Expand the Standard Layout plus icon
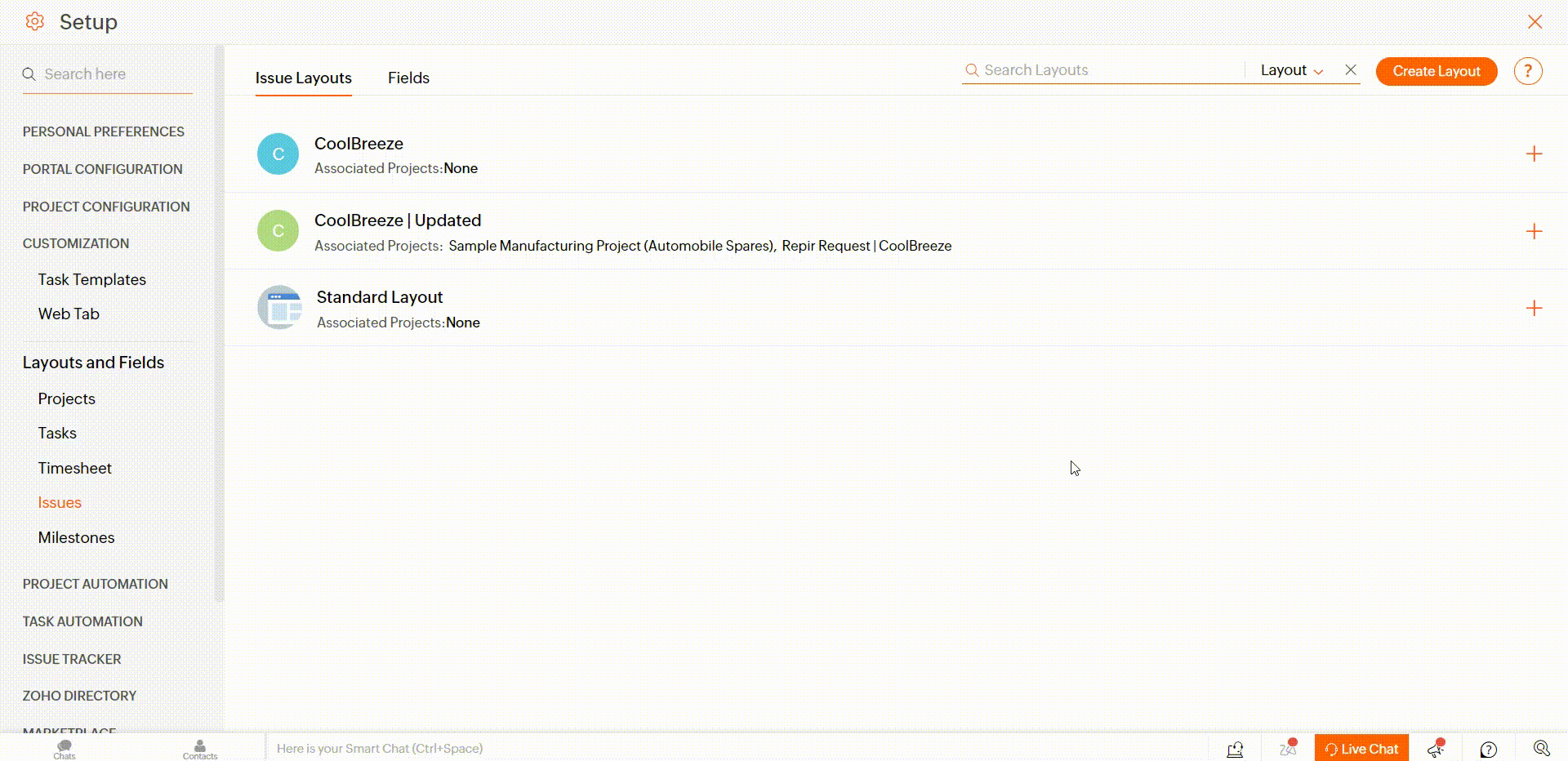 point(1534,309)
